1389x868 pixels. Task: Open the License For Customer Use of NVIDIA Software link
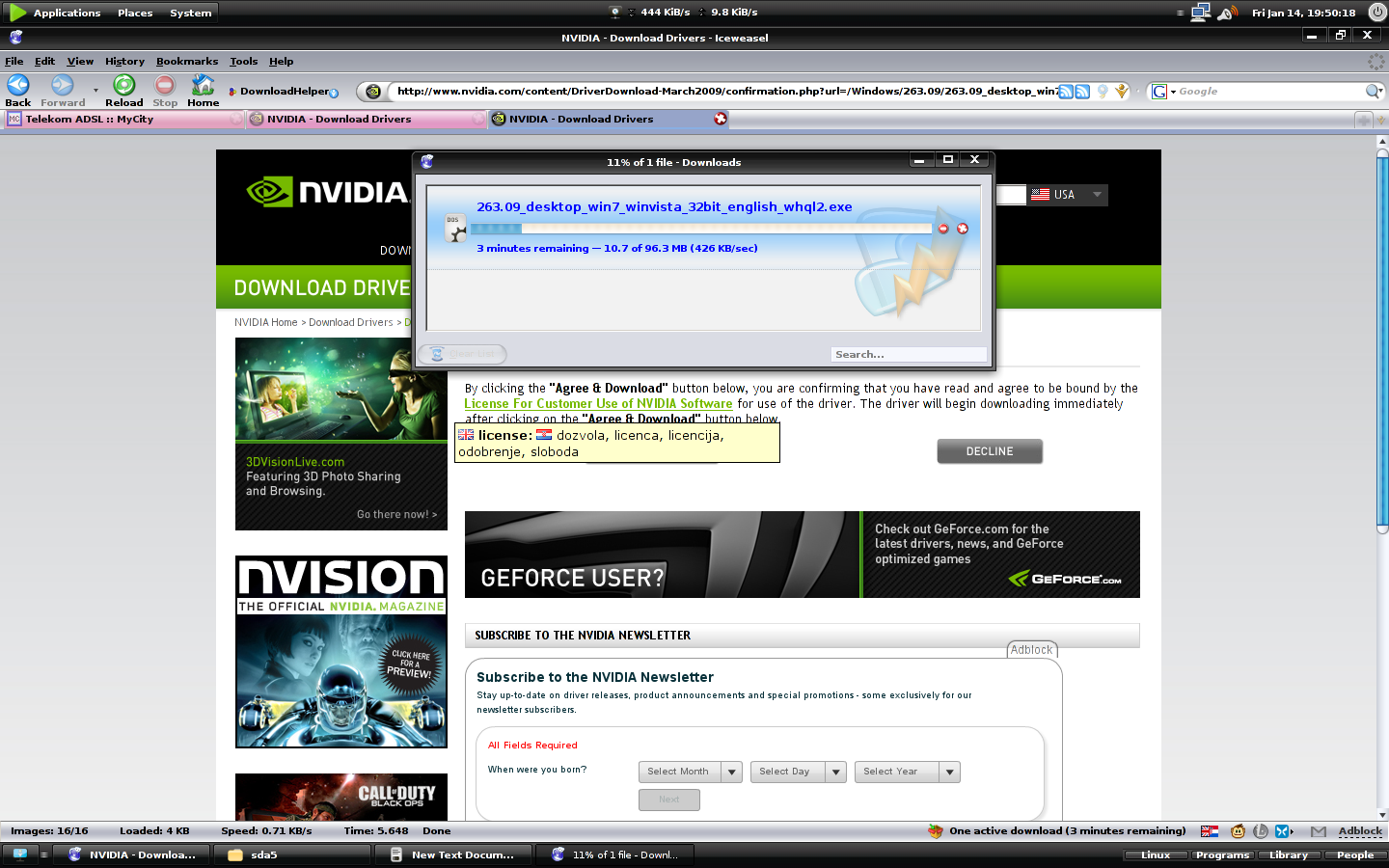598,404
